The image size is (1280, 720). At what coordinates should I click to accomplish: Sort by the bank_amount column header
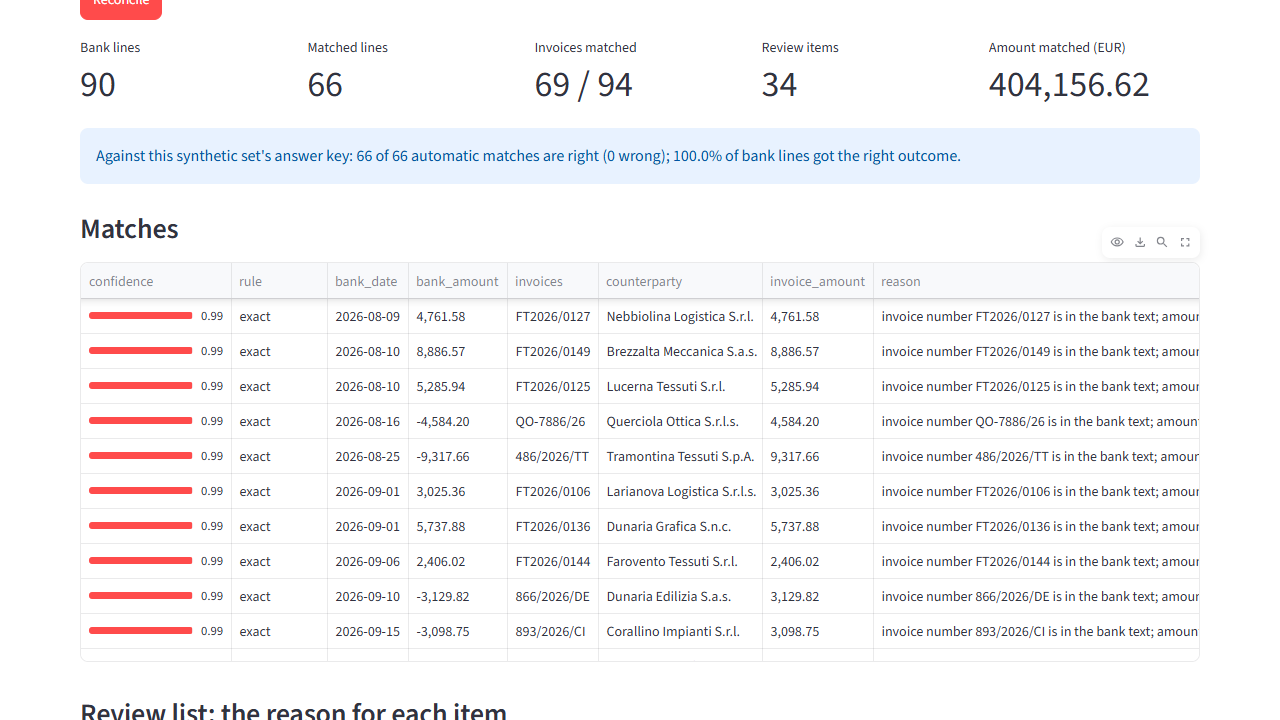(457, 281)
